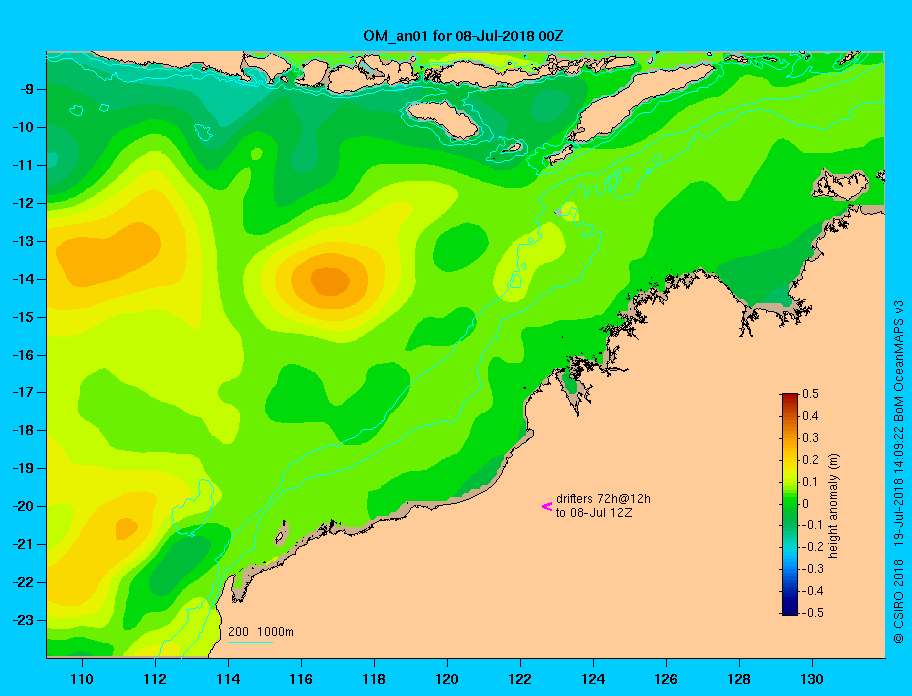Click the -16 latitude tick label

[23, 355]
